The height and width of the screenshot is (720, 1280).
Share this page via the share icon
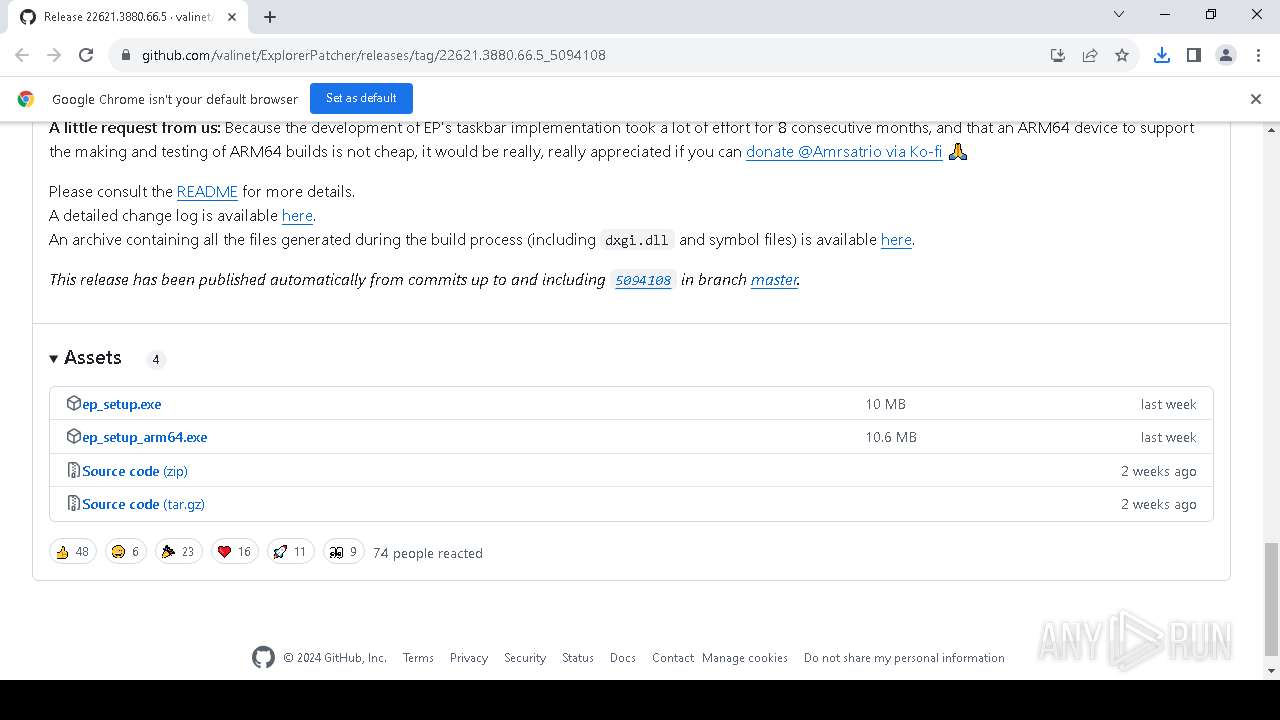click(1090, 55)
